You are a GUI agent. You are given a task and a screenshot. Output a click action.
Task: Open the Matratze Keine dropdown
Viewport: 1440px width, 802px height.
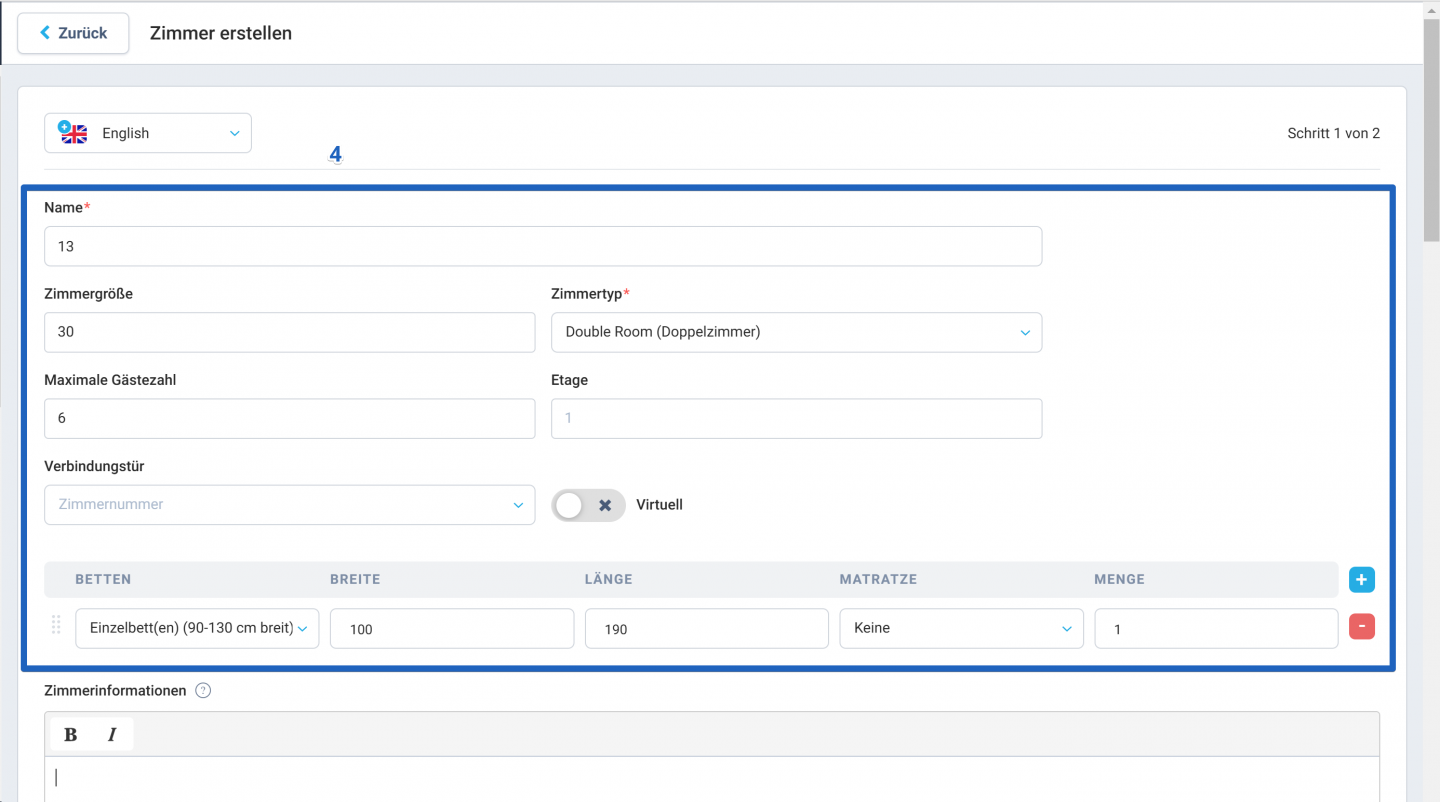click(x=961, y=628)
